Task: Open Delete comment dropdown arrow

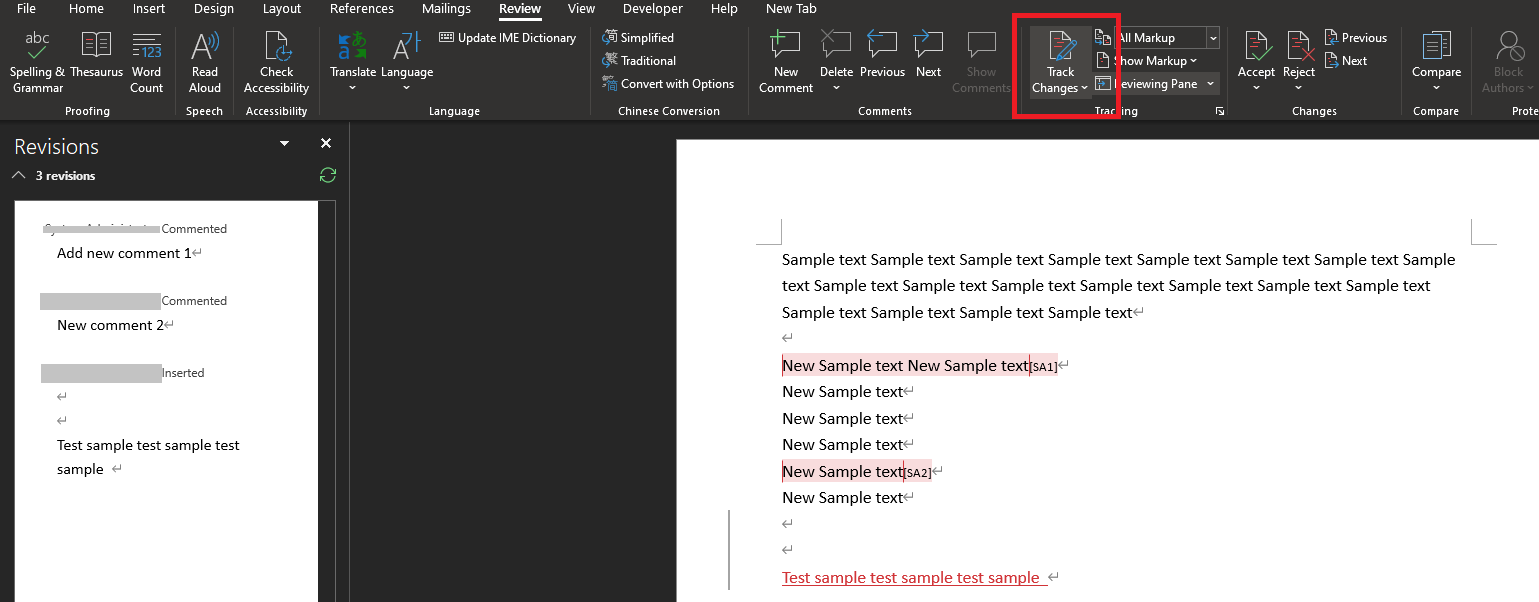Action: tap(836, 88)
